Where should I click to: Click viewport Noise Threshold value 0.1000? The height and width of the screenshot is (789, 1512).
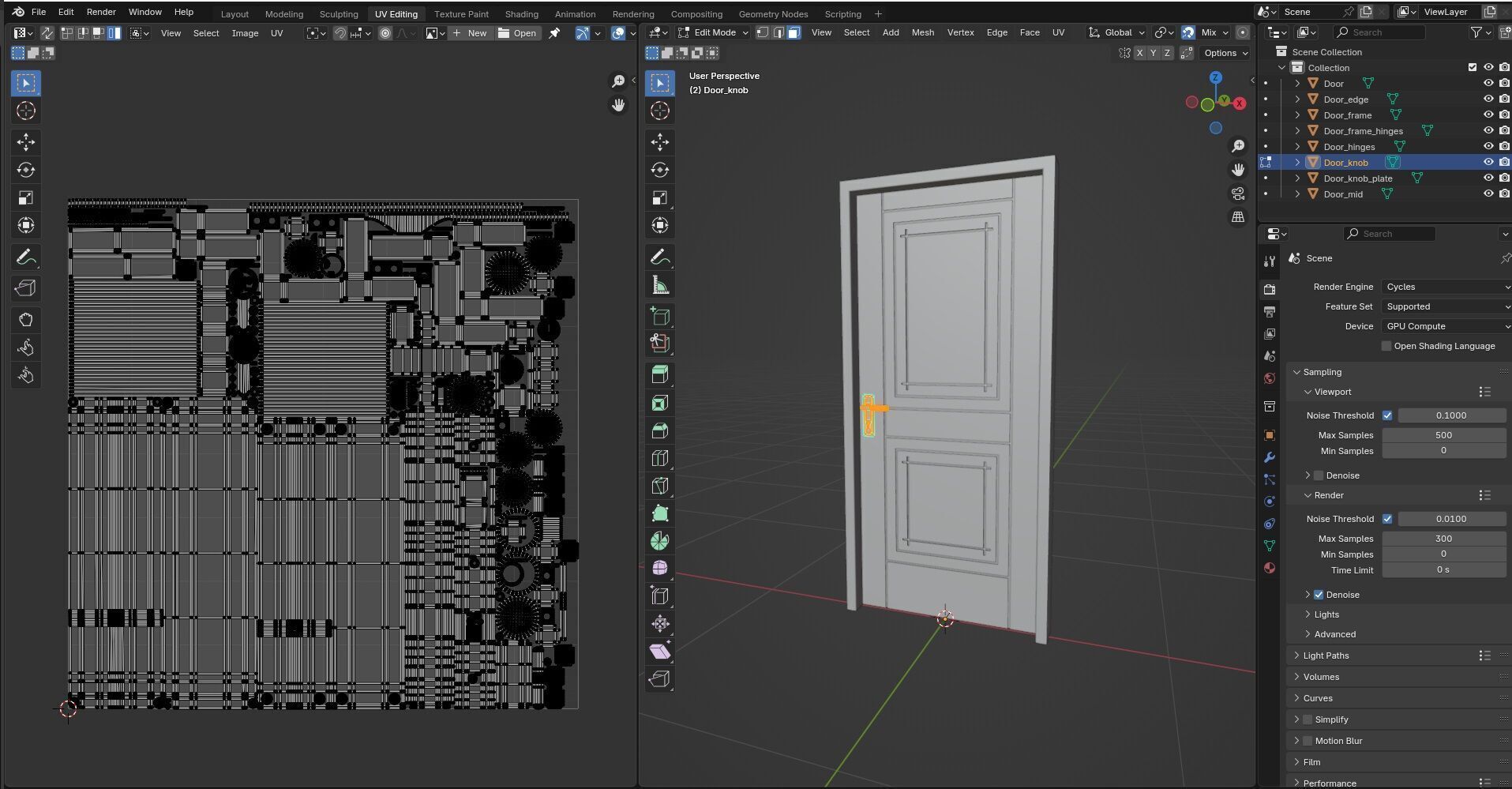point(1451,415)
